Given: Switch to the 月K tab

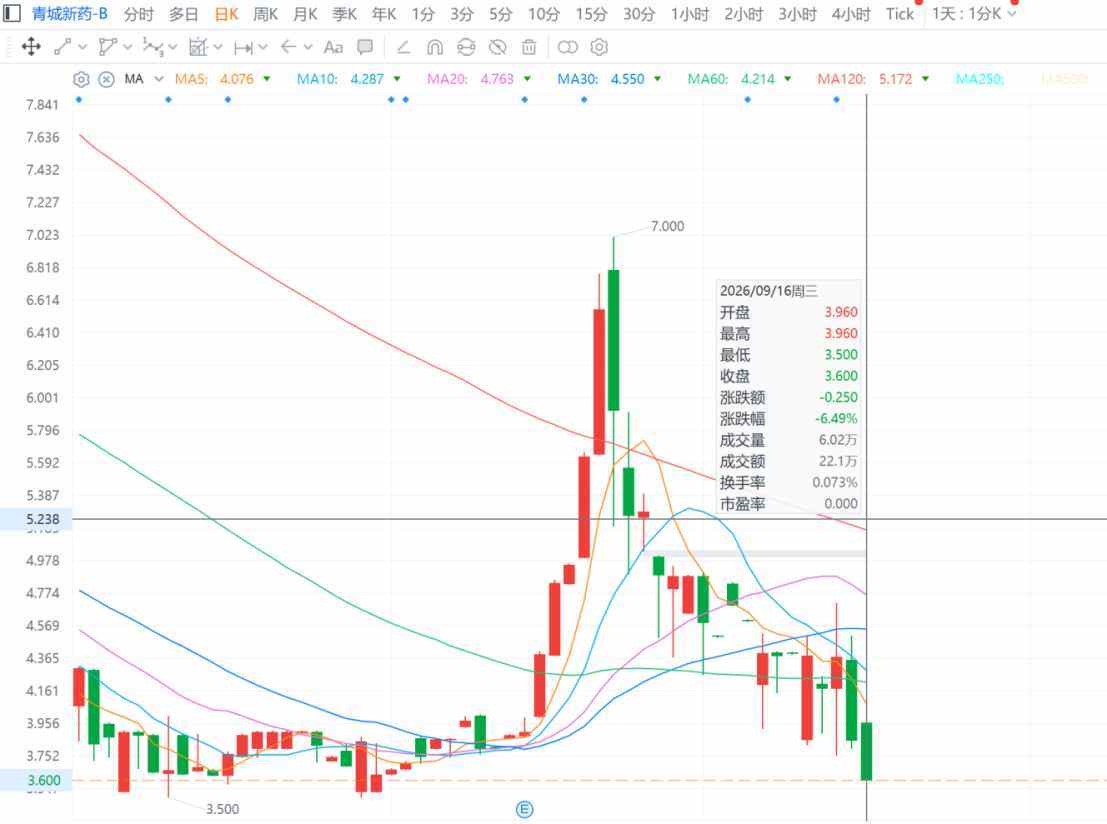Looking at the screenshot, I should click(305, 14).
